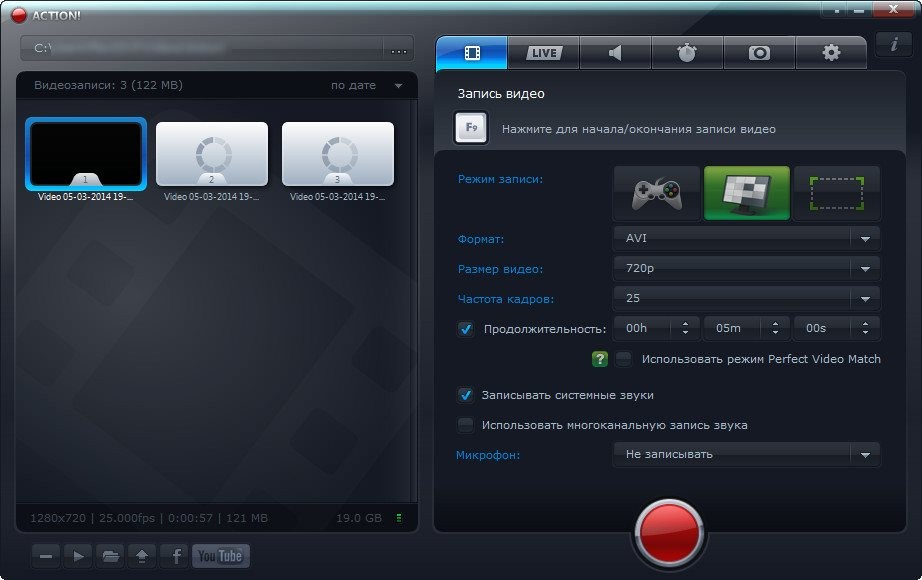Open the recordings folder icon
922x580 pixels.
click(x=111, y=556)
